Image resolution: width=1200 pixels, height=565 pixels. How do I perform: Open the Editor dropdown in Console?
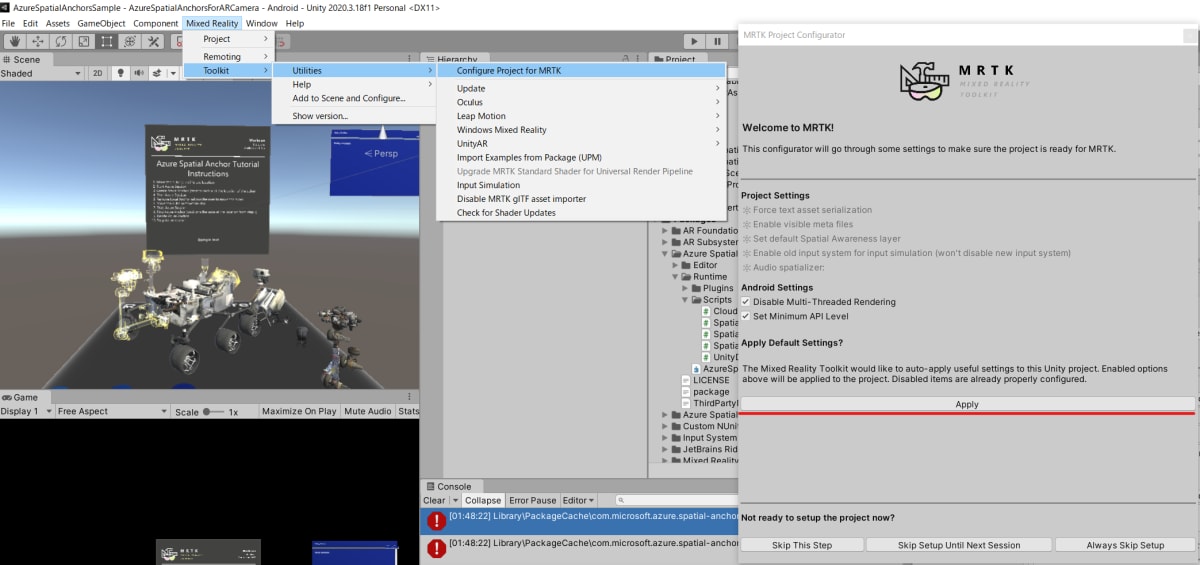pyautogui.click(x=578, y=500)
